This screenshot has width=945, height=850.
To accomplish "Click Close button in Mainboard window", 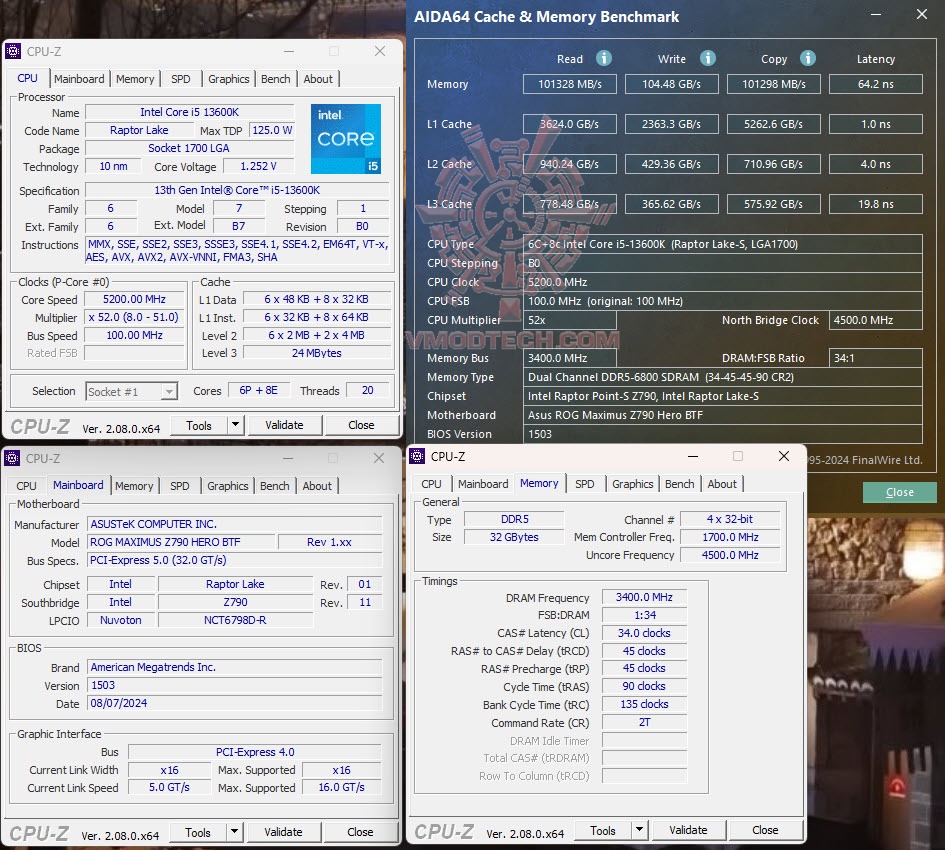I will 360,832.
